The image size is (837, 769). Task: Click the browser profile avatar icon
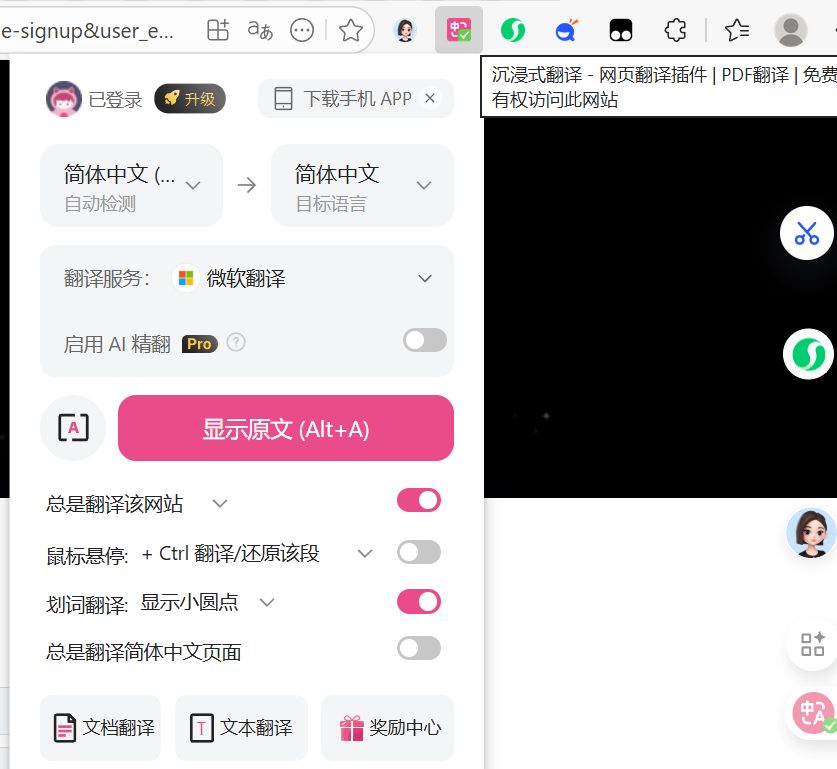tap(791, 30)
